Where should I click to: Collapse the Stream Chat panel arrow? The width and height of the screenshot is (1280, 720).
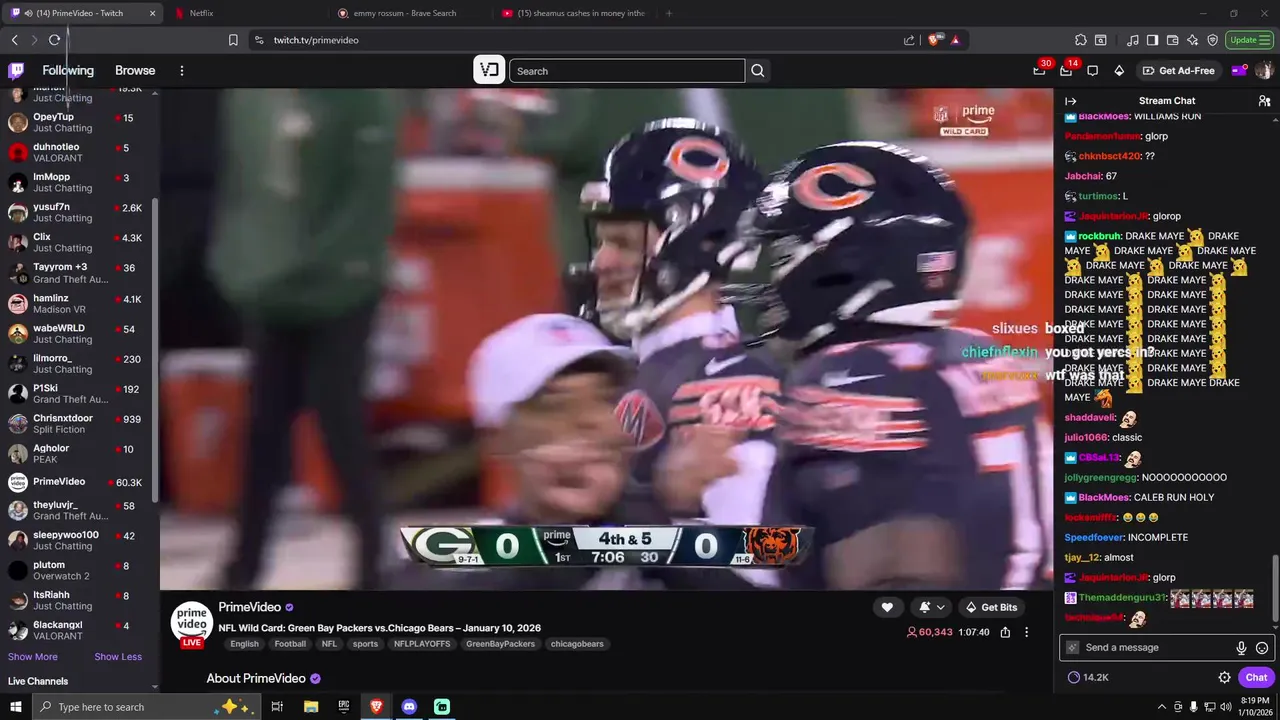pyautogui.click(x=1070, y=101)
